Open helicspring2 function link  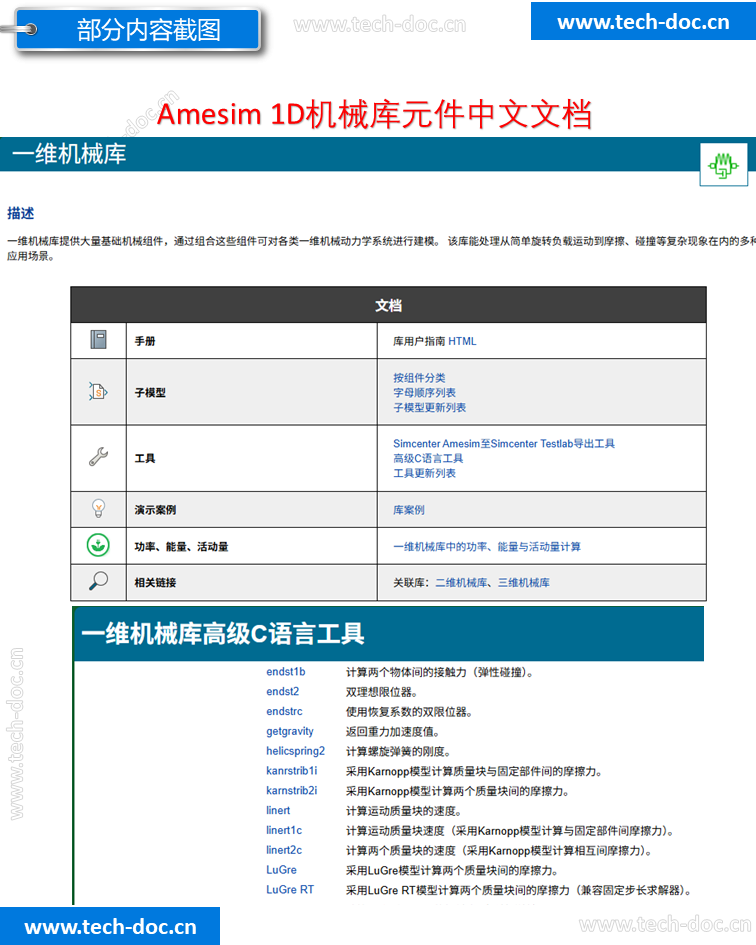tap(295, 751)
